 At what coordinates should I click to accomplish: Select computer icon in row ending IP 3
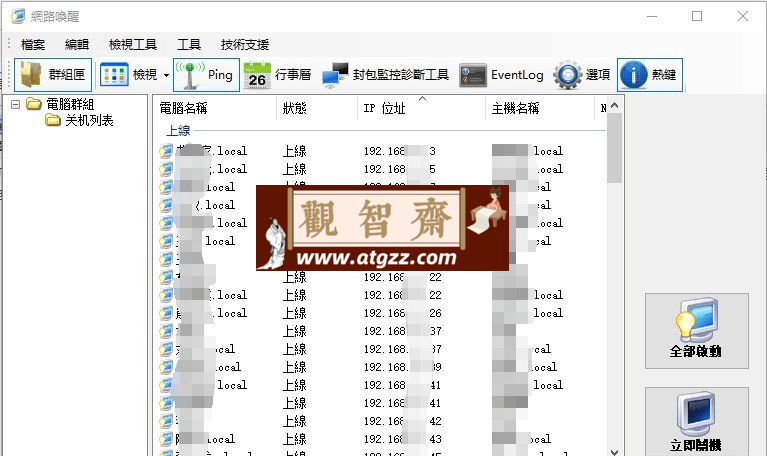[x=166, y=151]
